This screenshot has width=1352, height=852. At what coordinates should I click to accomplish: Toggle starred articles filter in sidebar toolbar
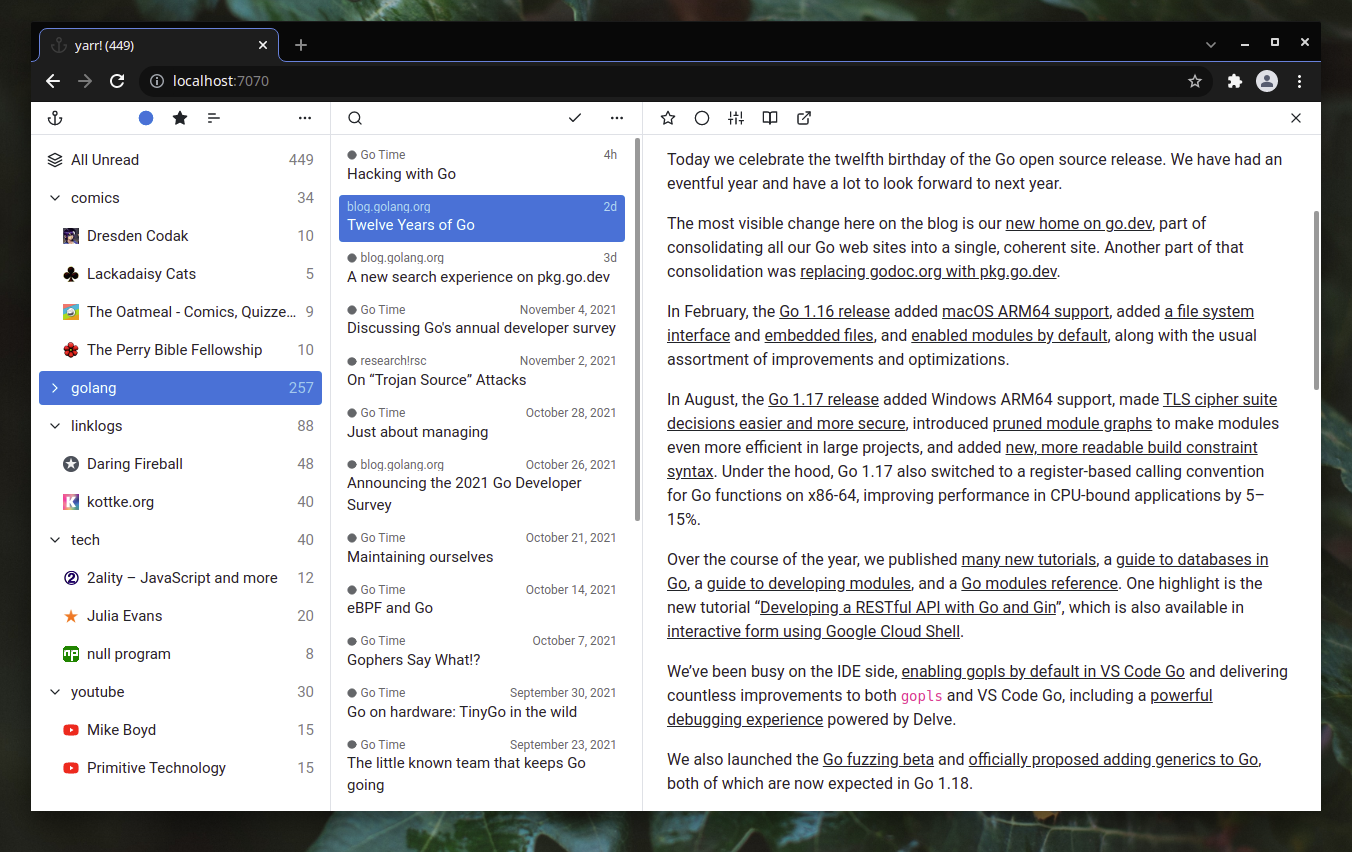179,118
